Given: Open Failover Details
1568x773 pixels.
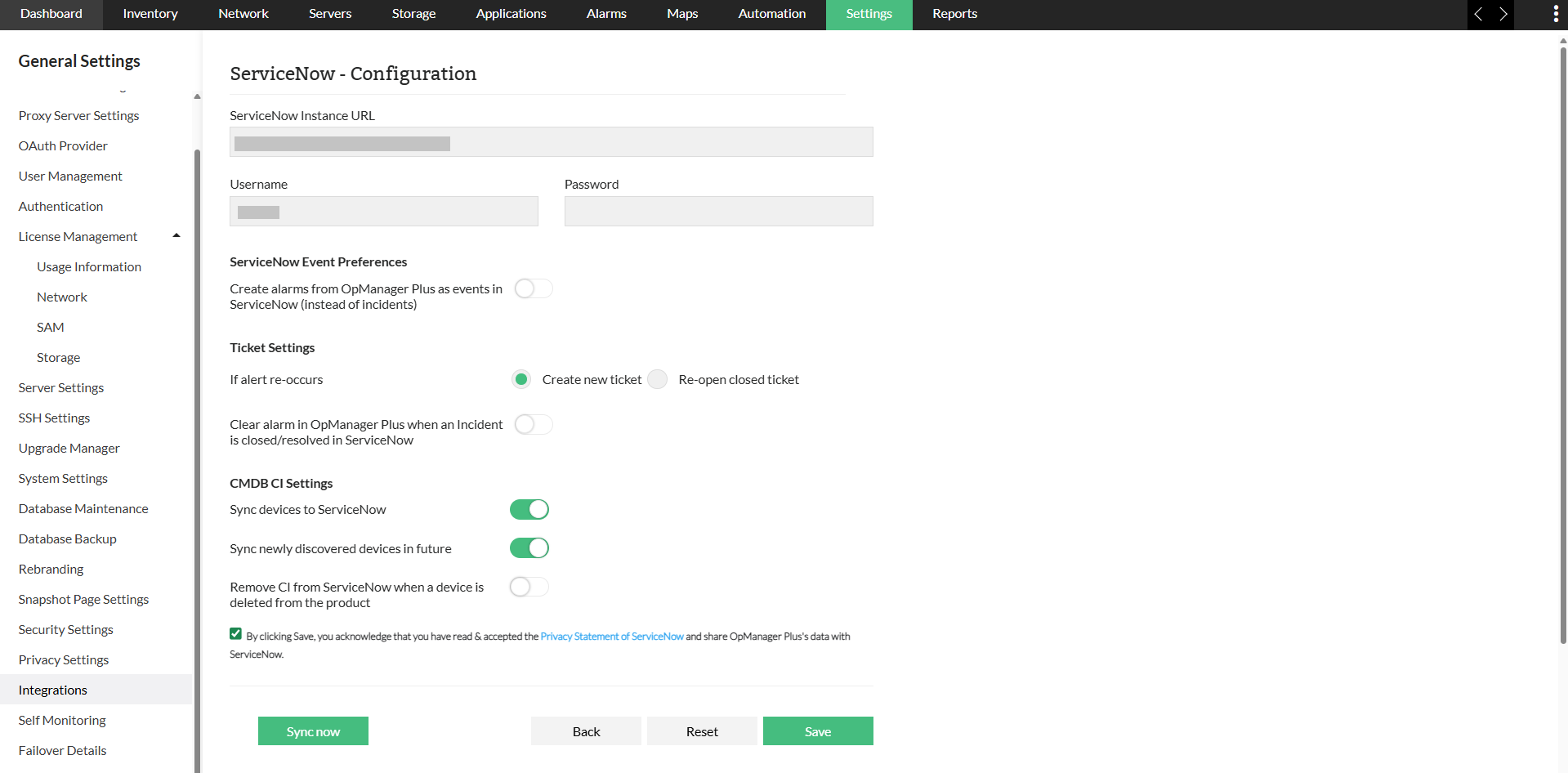Looking at the screenshot, I should (63, 750).
